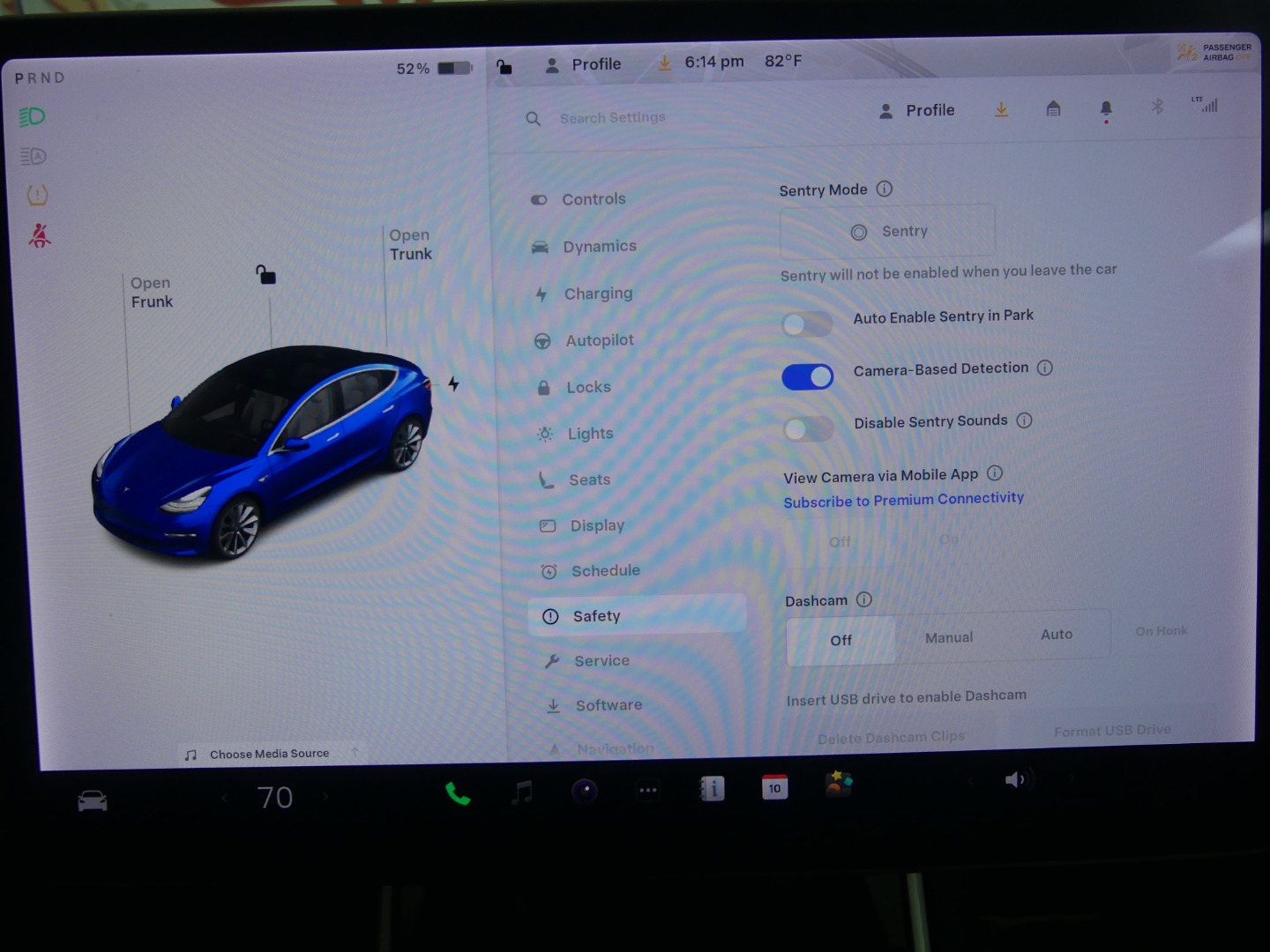Open the Phone app
Image resolution: width=1270 pixels, height=952 pixels.
(x=458, y=793)
